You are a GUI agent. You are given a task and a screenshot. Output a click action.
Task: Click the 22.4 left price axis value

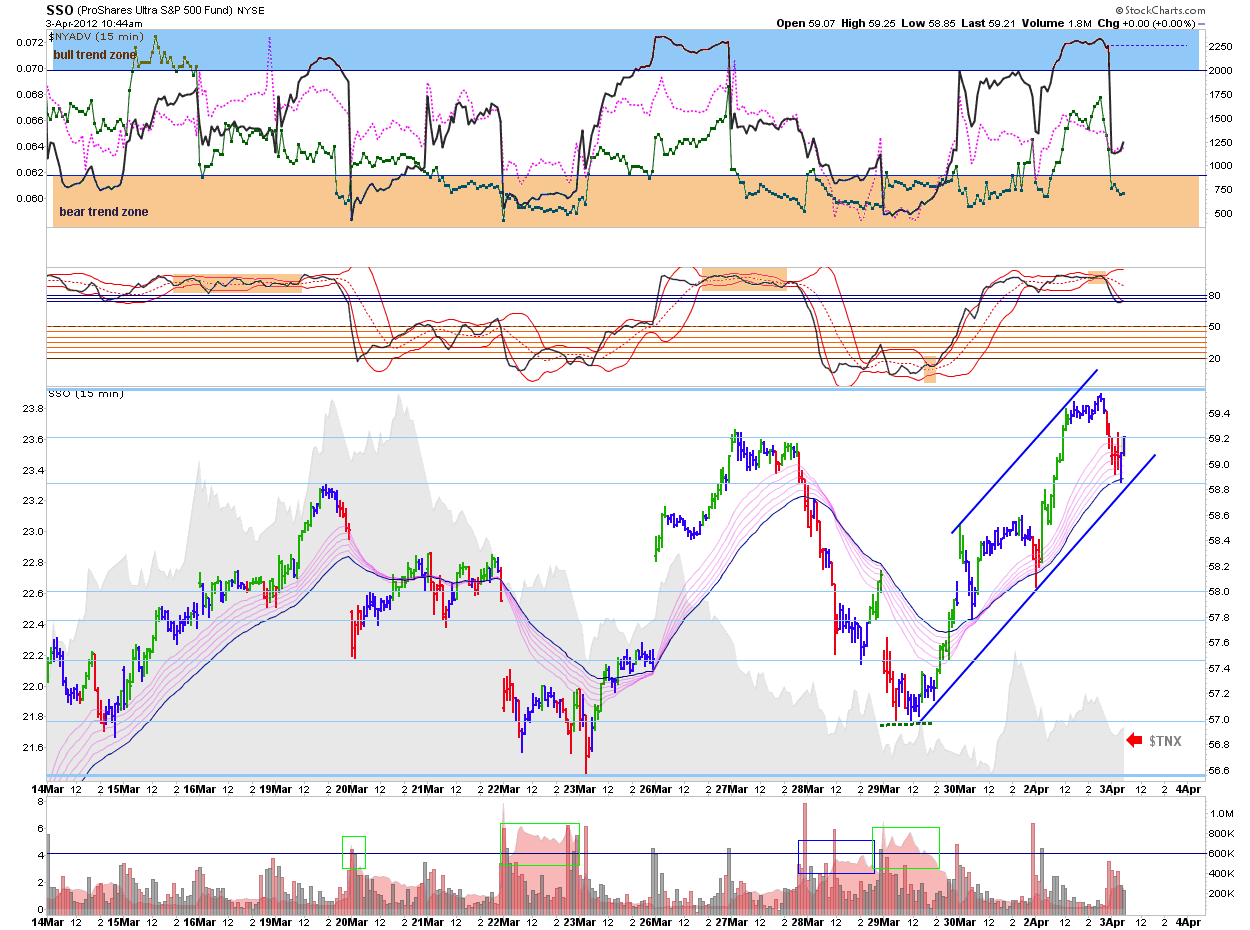click(34, 625)
